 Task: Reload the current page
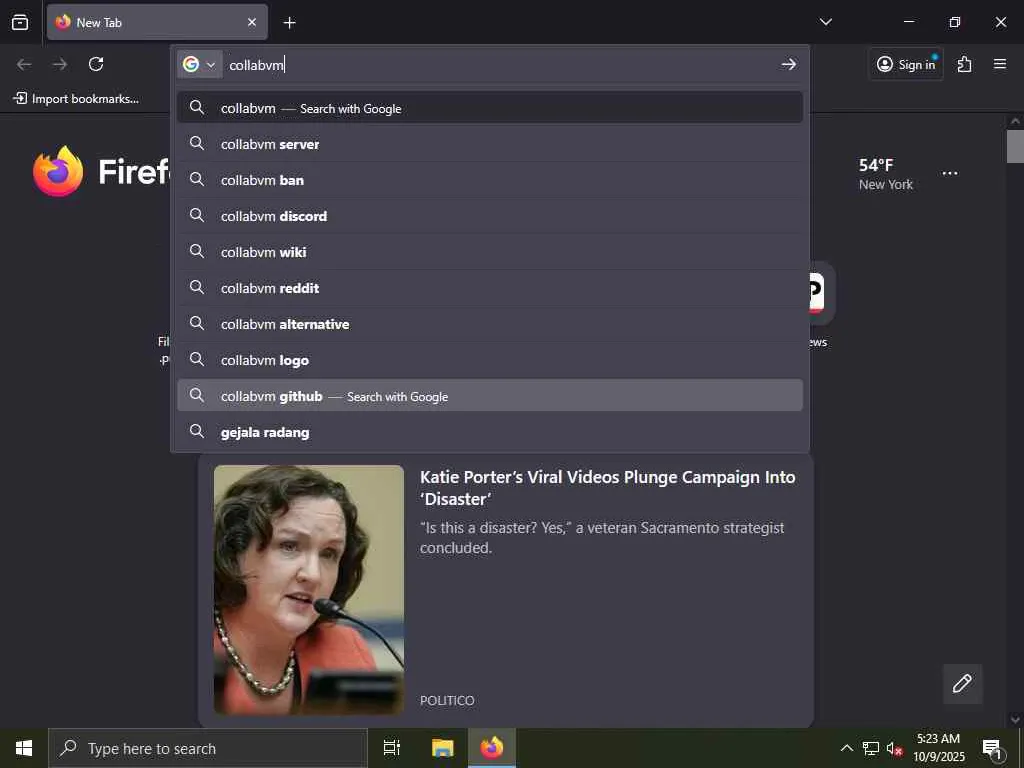click(x=96, y=64)
